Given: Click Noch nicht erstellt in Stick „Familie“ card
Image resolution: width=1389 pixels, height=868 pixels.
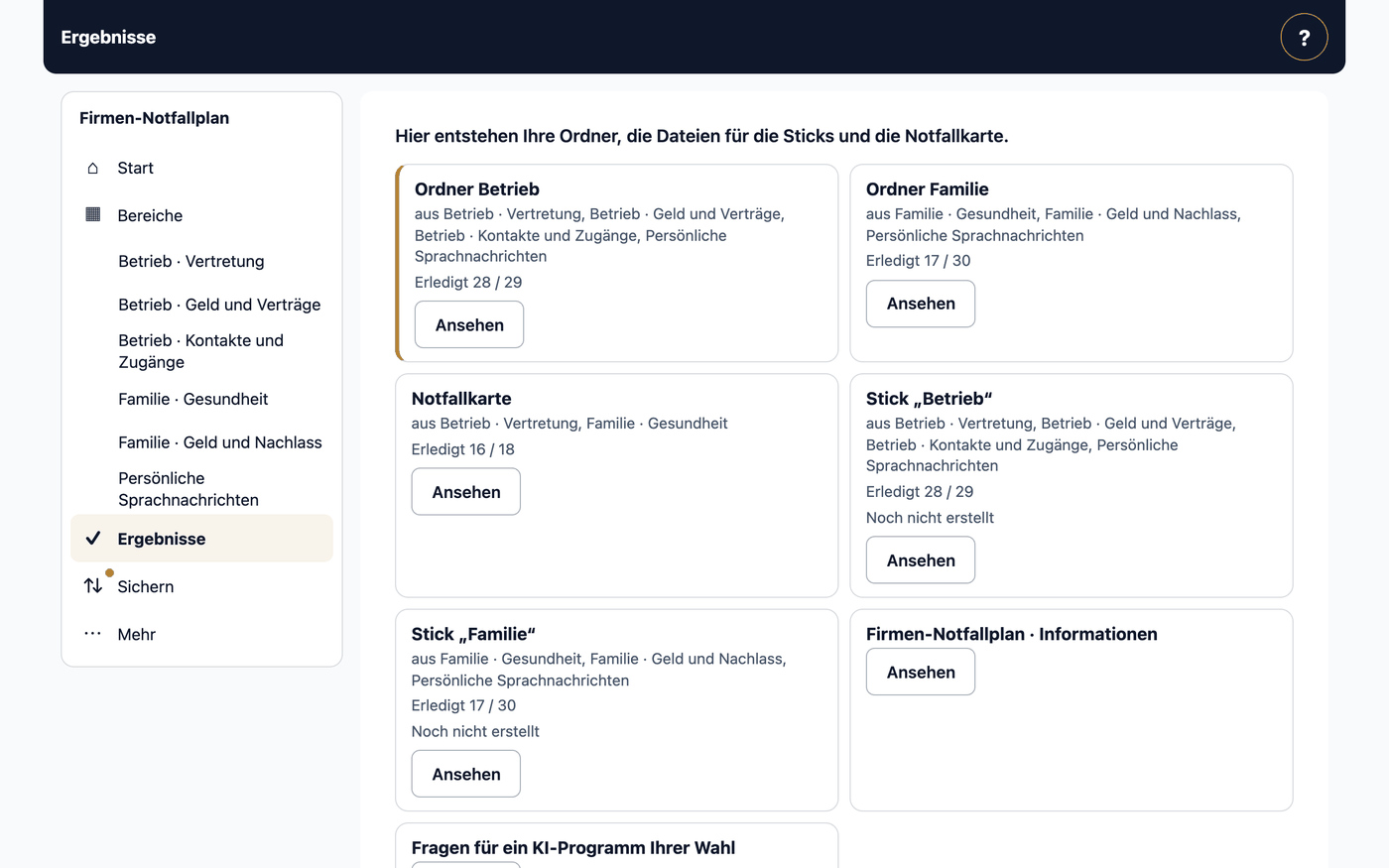Looking at the screenshot, I should tap(475, 731).
